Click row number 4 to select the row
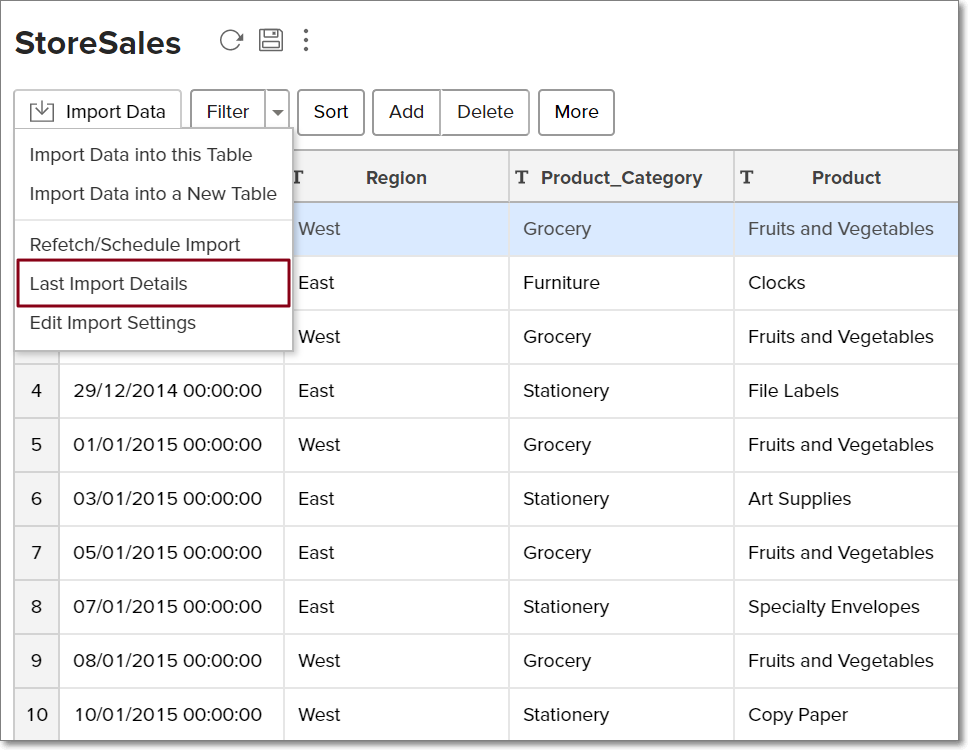The width and height of the screenshot is (968, 750). coord(37,390)
